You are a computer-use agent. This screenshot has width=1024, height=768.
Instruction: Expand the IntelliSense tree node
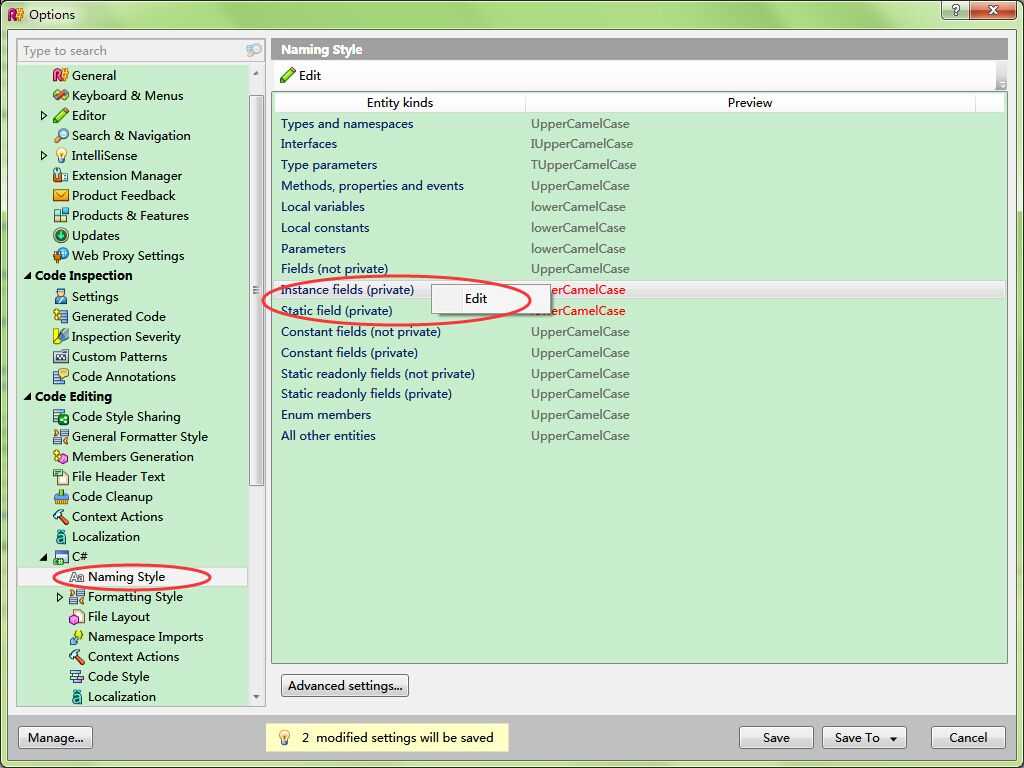pos(44,155)
